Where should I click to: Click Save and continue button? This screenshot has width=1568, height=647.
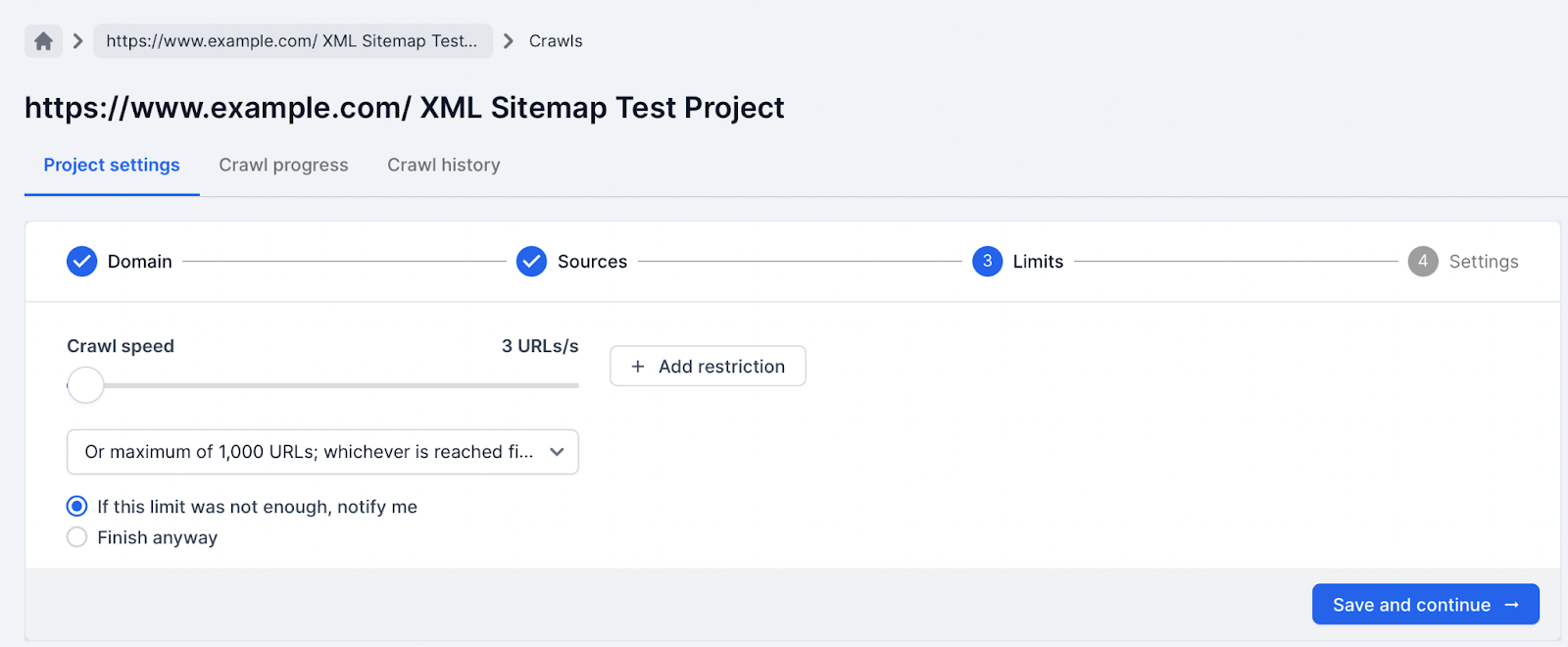(1426, 605)
